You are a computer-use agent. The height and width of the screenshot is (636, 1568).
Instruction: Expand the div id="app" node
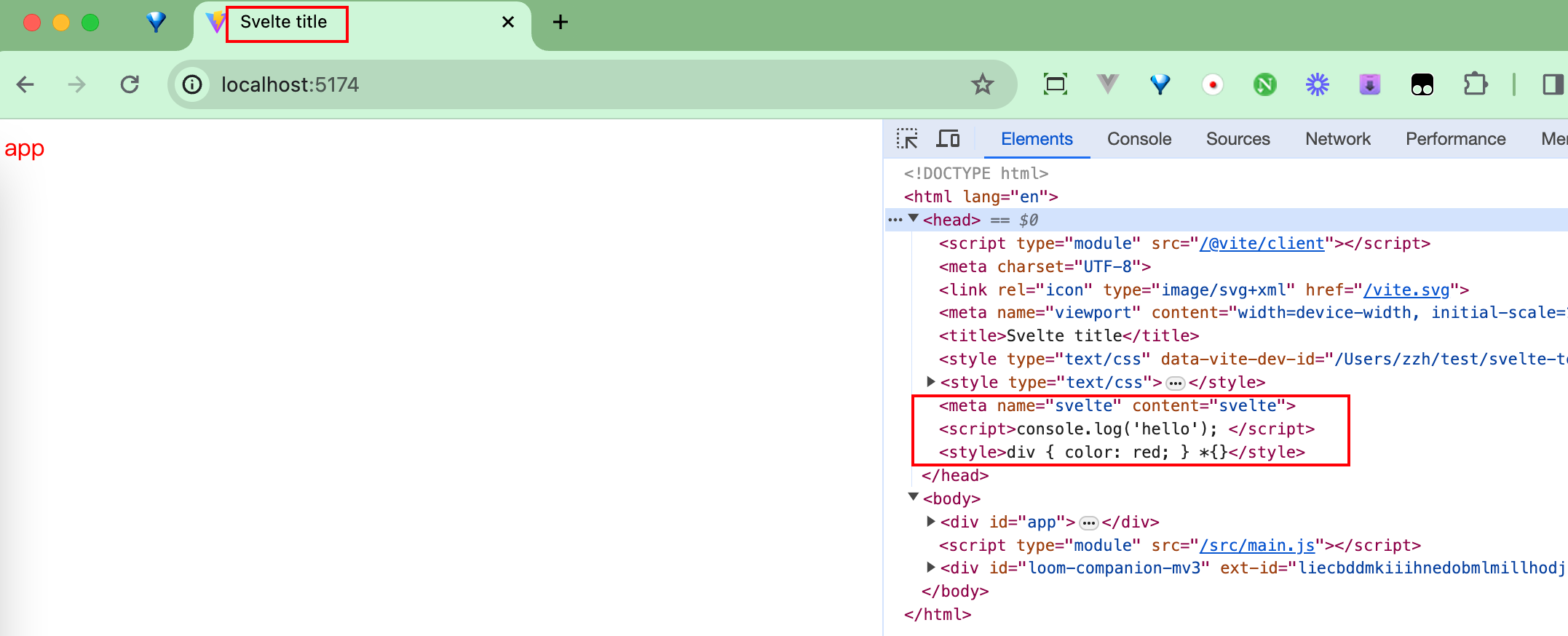pyautogui.click(x=930, y=522)
